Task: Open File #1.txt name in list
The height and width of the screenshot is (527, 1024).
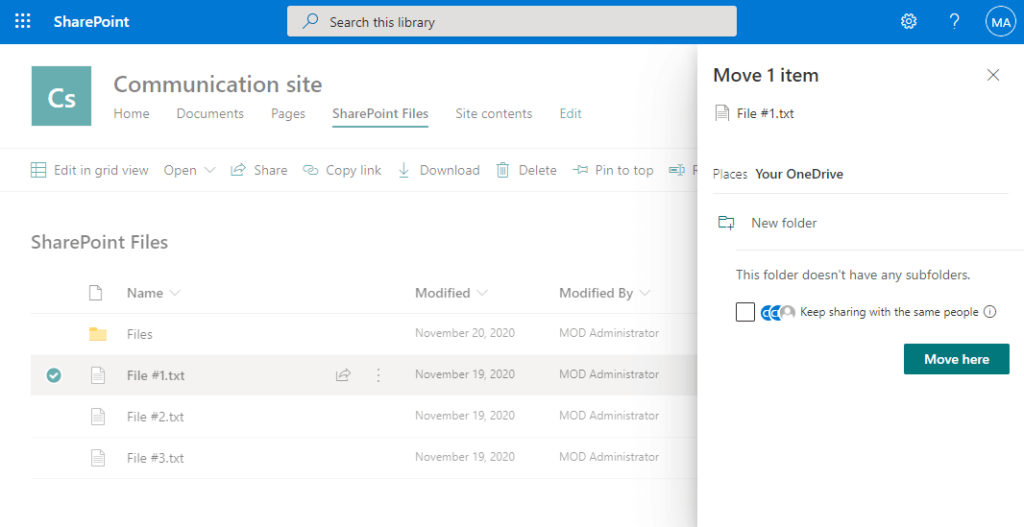Action: (x=155, y=375)
